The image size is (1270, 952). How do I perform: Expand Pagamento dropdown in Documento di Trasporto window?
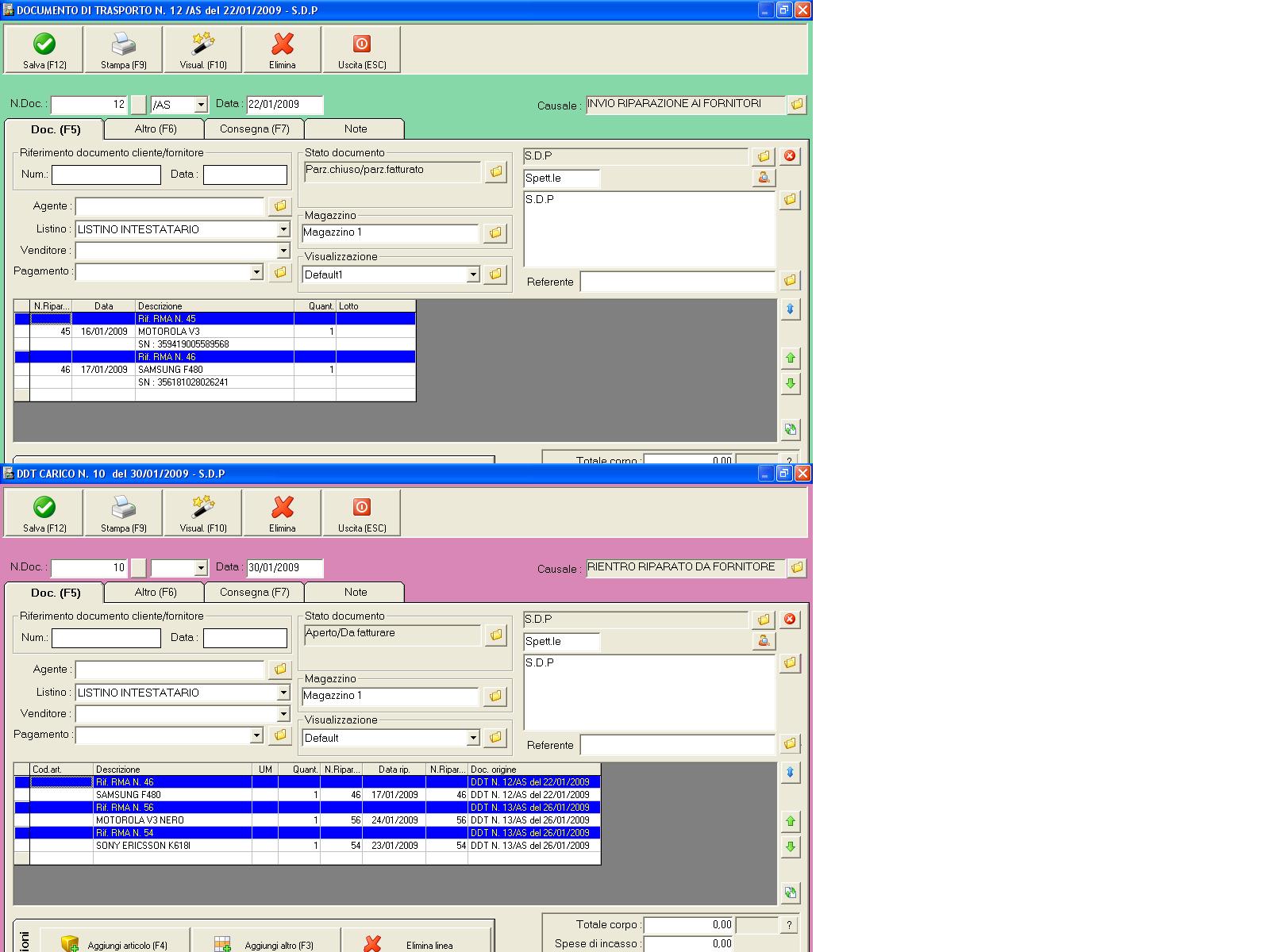pos(256,272)
